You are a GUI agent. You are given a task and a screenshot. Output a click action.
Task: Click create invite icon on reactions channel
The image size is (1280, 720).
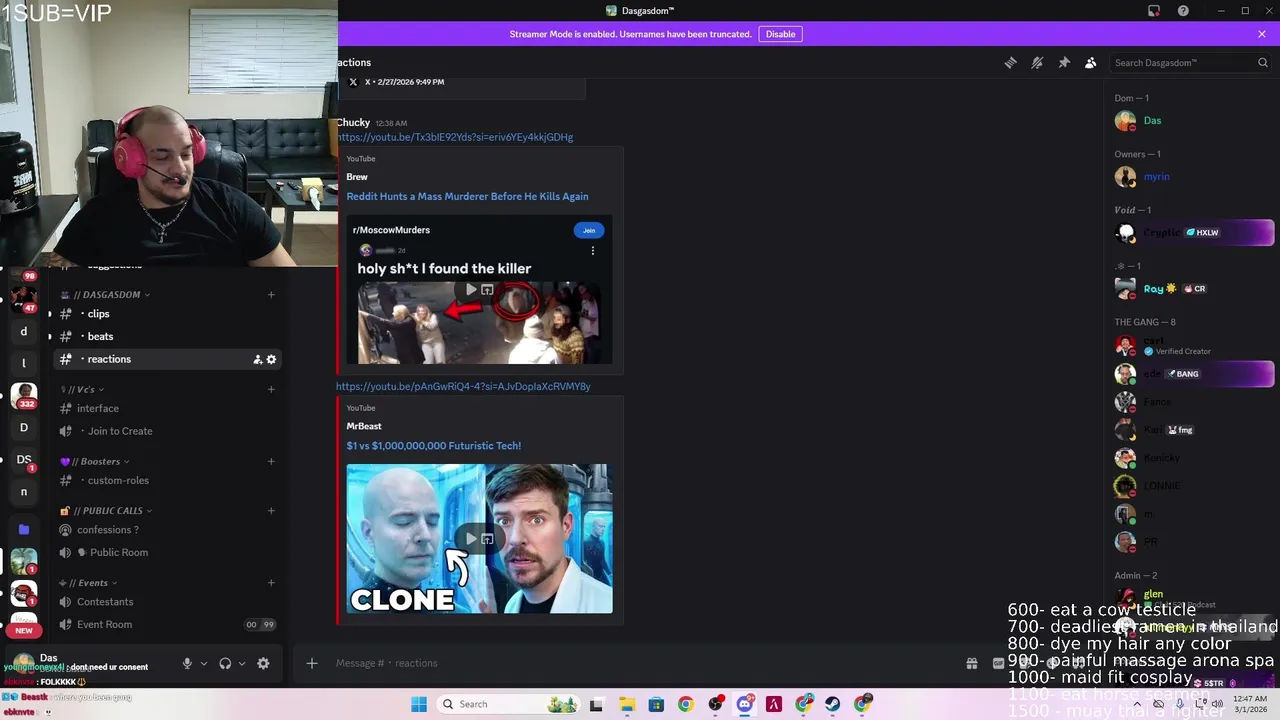tap(257, 359)
